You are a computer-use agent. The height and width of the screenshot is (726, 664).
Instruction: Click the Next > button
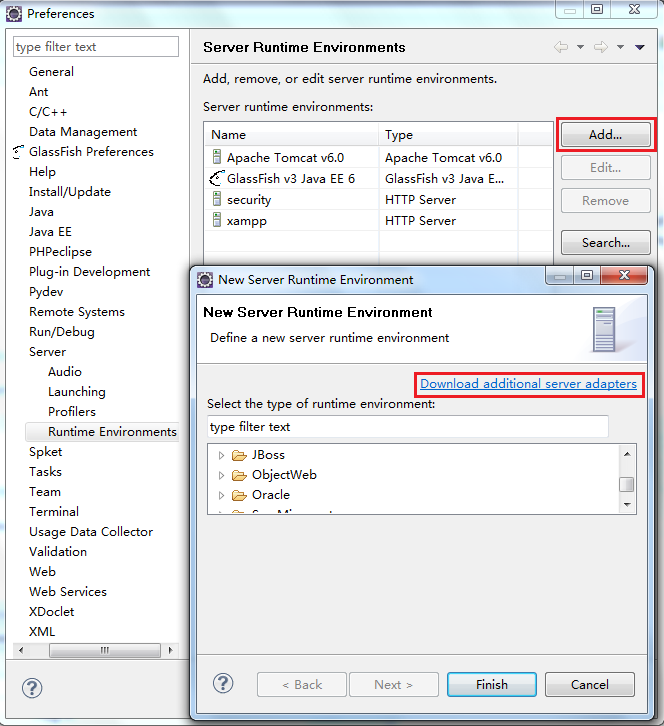click(394, 684)
